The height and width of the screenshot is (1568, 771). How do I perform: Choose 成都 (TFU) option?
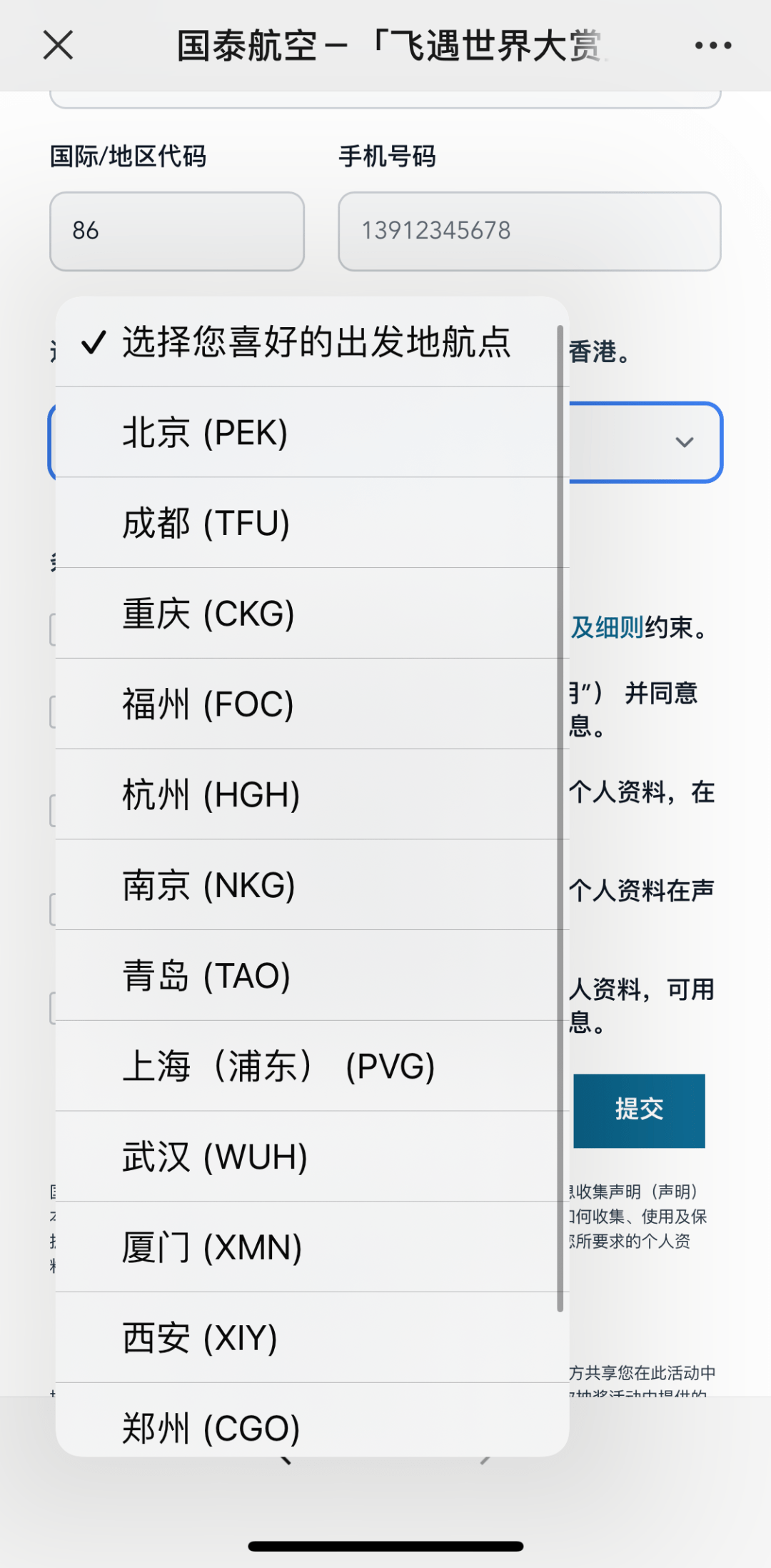[312, 523]
